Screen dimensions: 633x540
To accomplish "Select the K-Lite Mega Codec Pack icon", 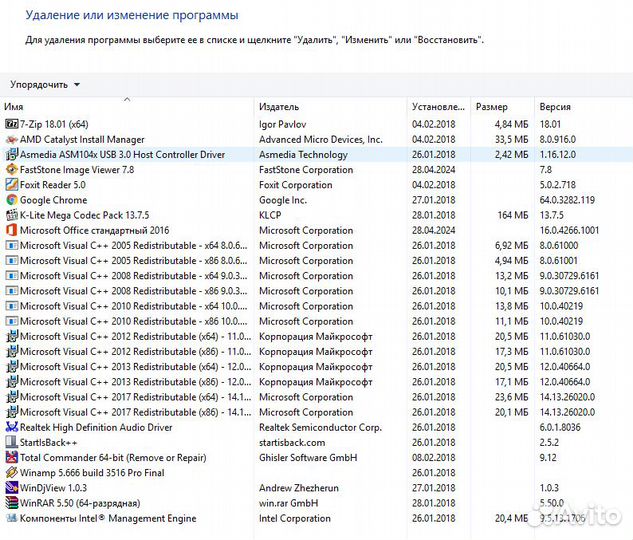I will point(11,215).
